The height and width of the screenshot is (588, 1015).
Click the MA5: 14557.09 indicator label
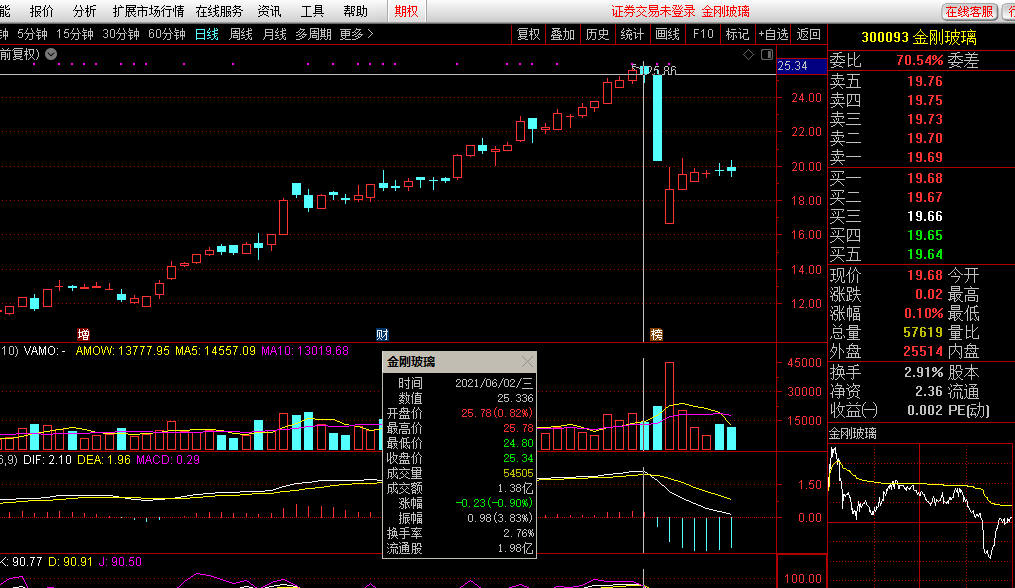click(x=216, y=351)
